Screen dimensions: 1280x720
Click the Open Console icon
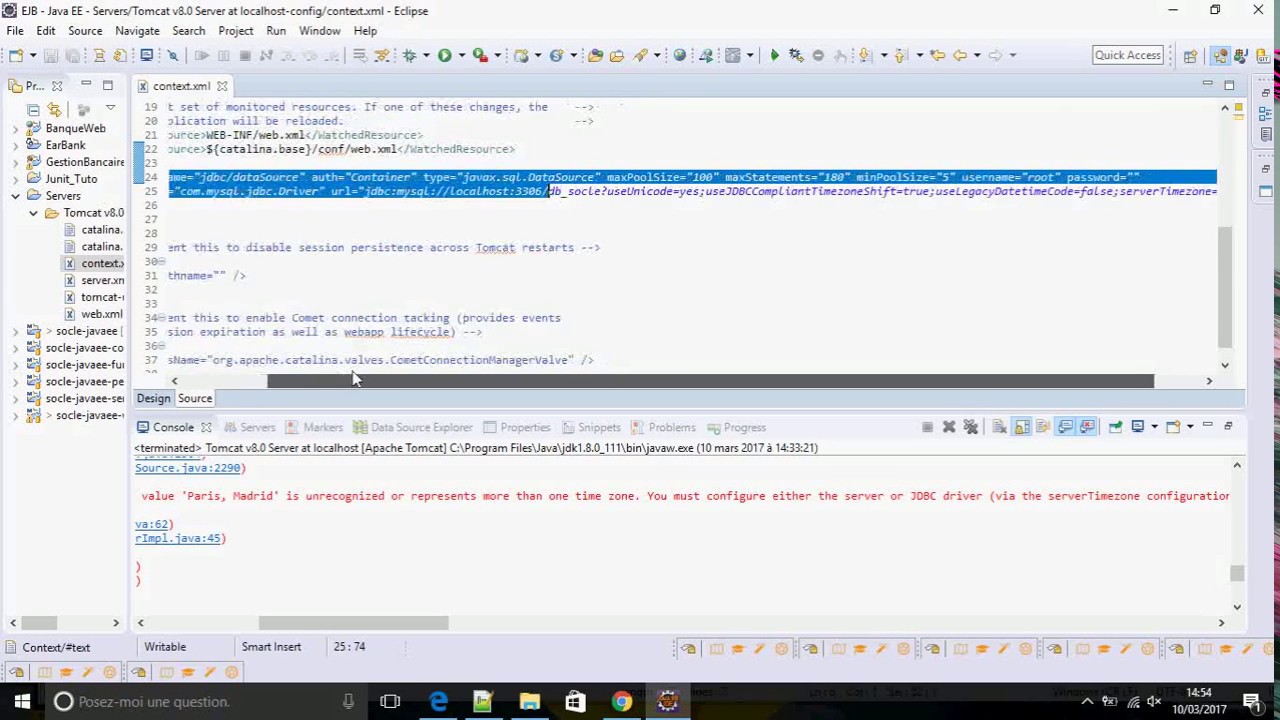pyautogui.click(x=1173, y=427)
